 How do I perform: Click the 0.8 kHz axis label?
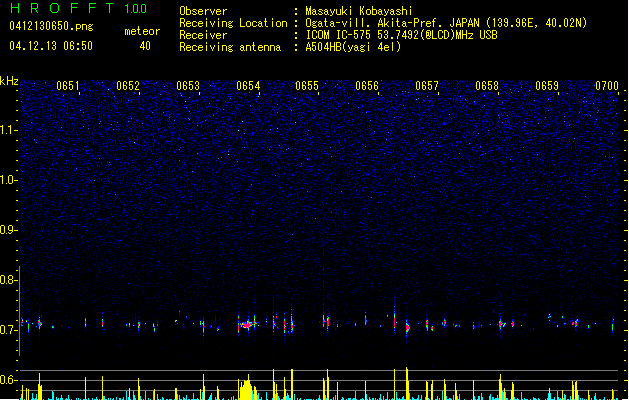[x=8, y=280]
